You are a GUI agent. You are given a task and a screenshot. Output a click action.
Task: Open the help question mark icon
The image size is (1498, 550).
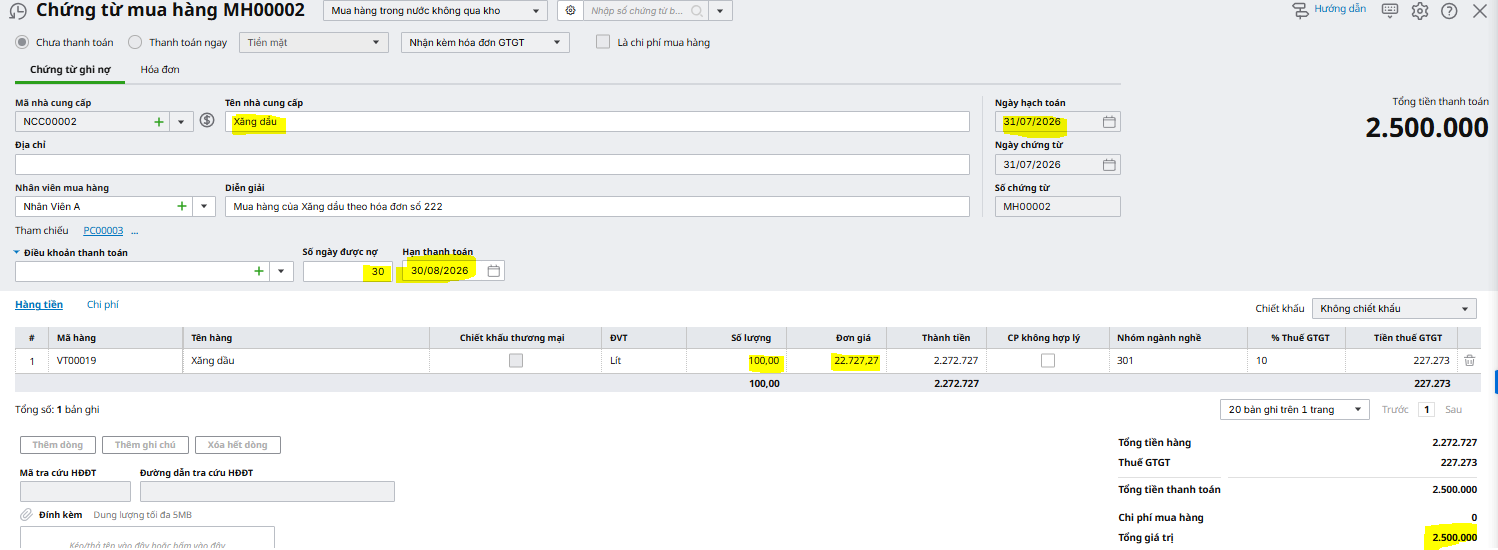click(1449, 11)
